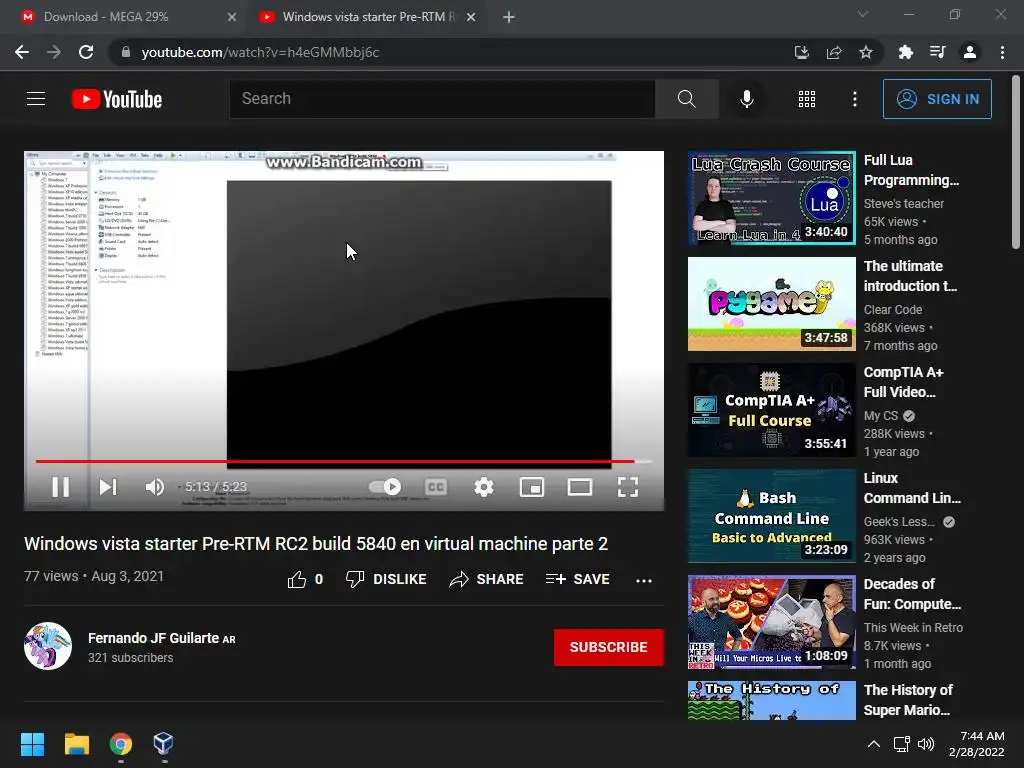This screenshot has height=768, width=1024.
Task: Toggle the autoplay switch
Action: tap(385, 487)
